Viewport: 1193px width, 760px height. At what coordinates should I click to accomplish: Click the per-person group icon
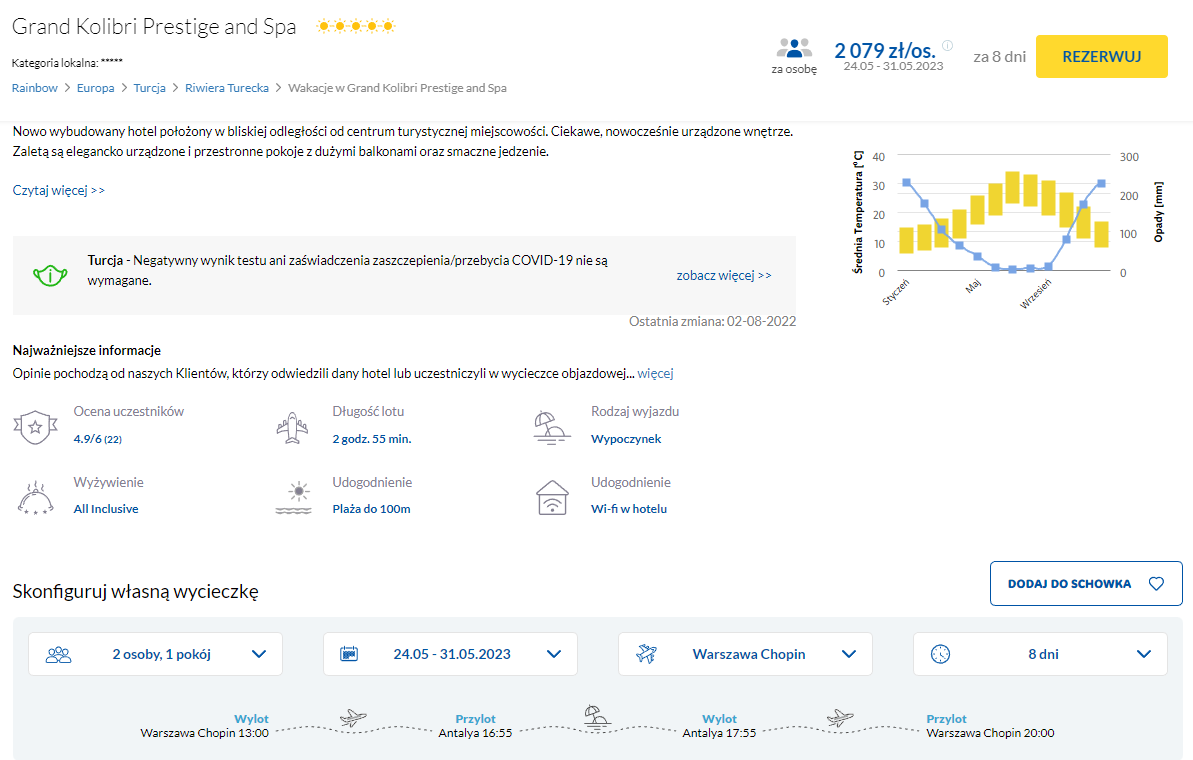tap(794, 49)
